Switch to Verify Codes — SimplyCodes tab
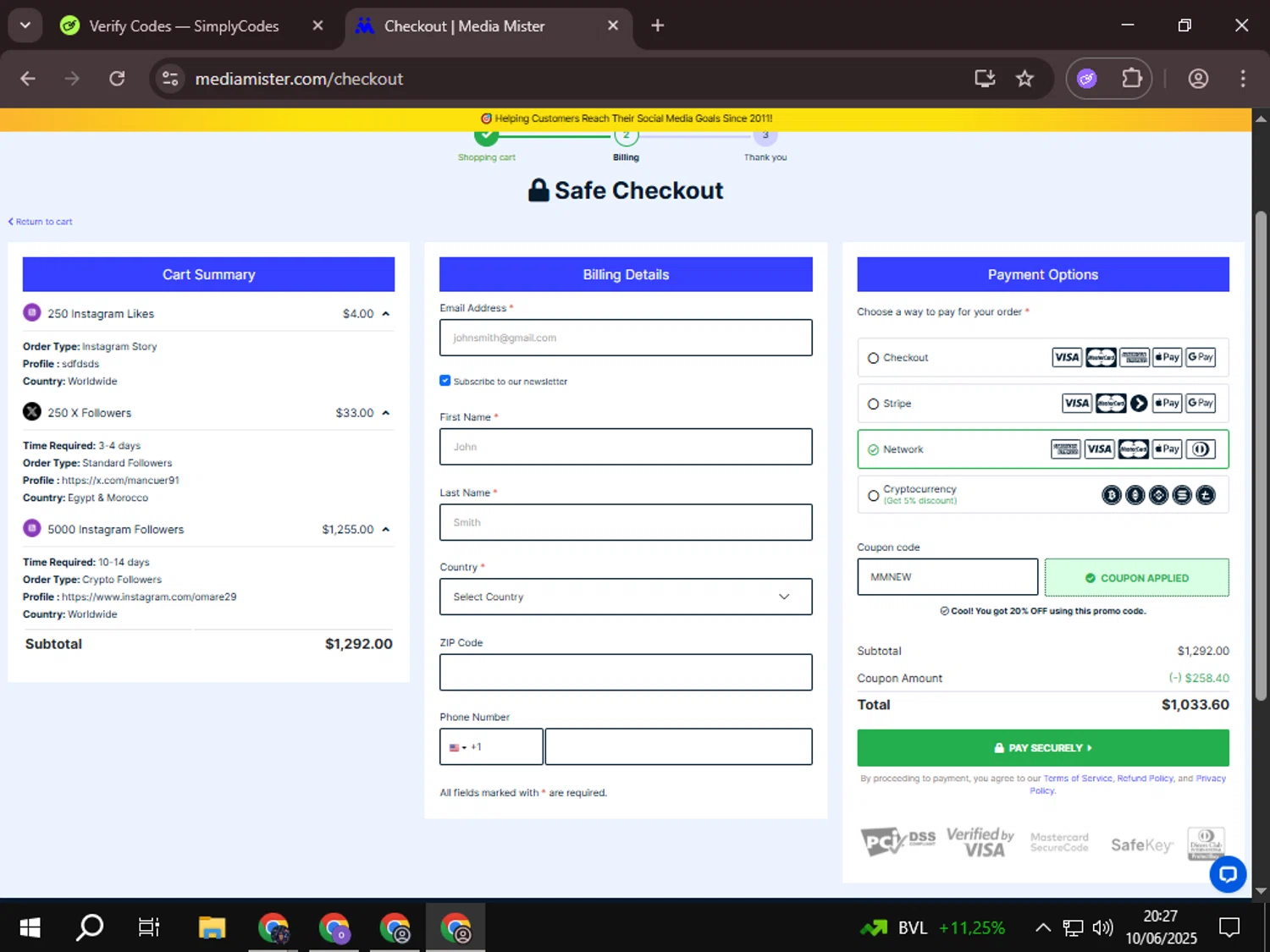This screenshot has width=1270, height=952. pos(184,26)
